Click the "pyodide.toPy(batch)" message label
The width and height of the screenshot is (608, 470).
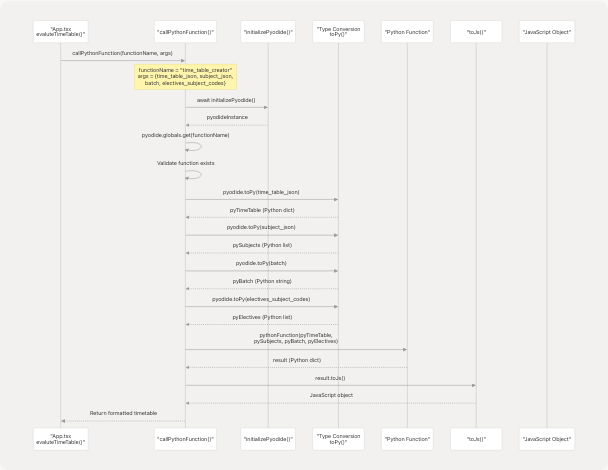[261, 263]
